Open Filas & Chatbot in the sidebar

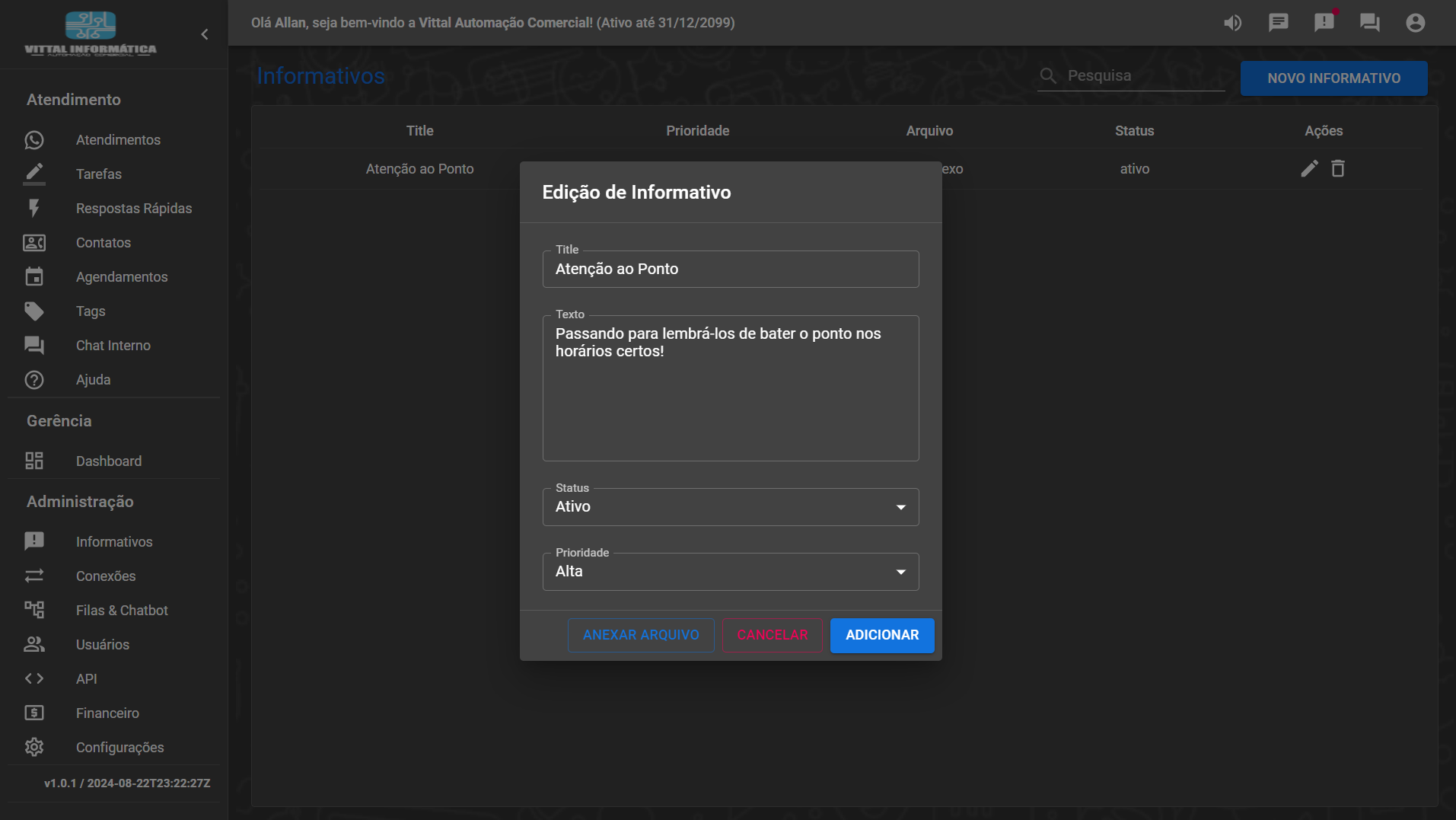[x=122, y=611]
